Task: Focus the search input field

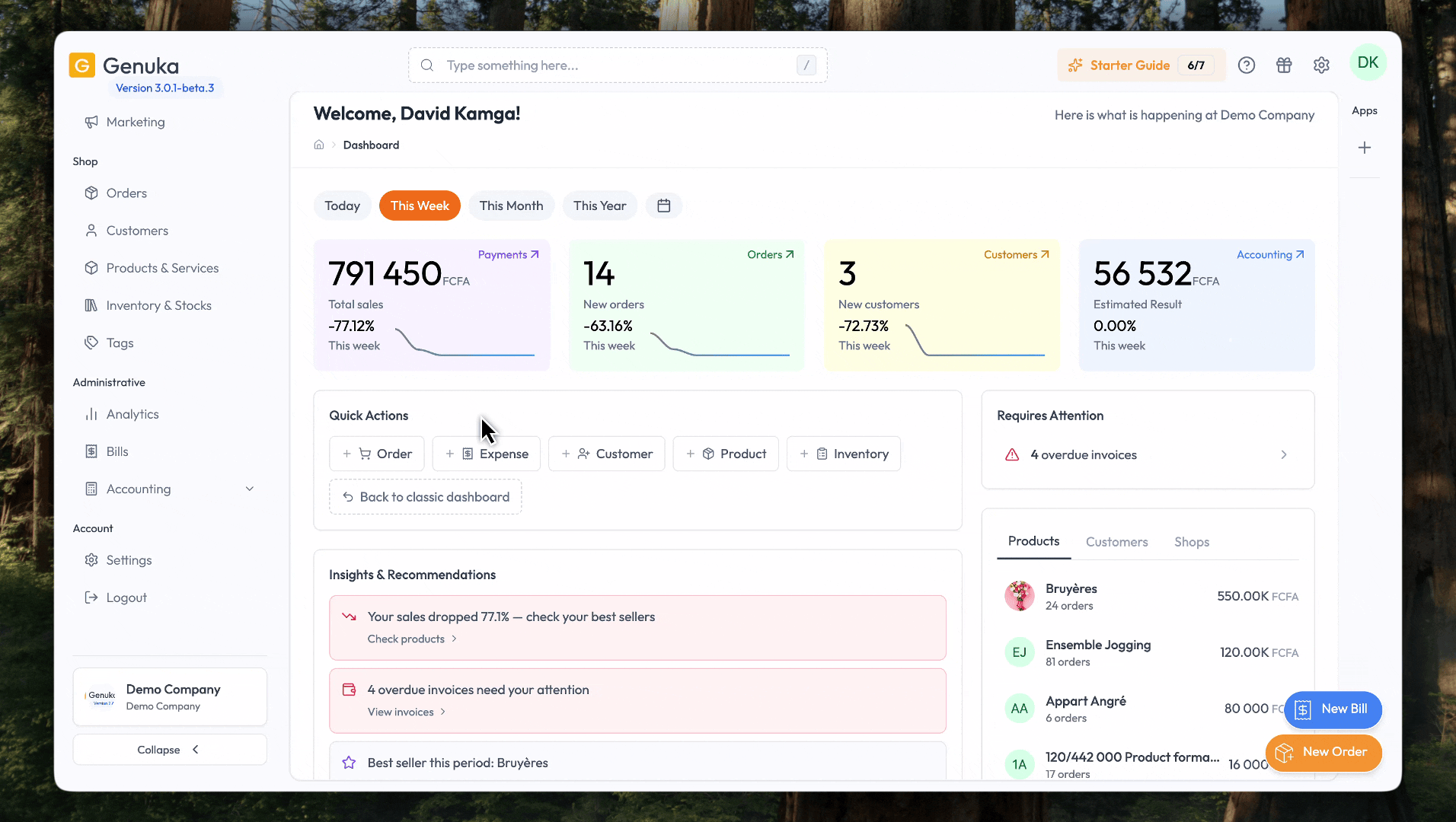Action: pos(618,65)
